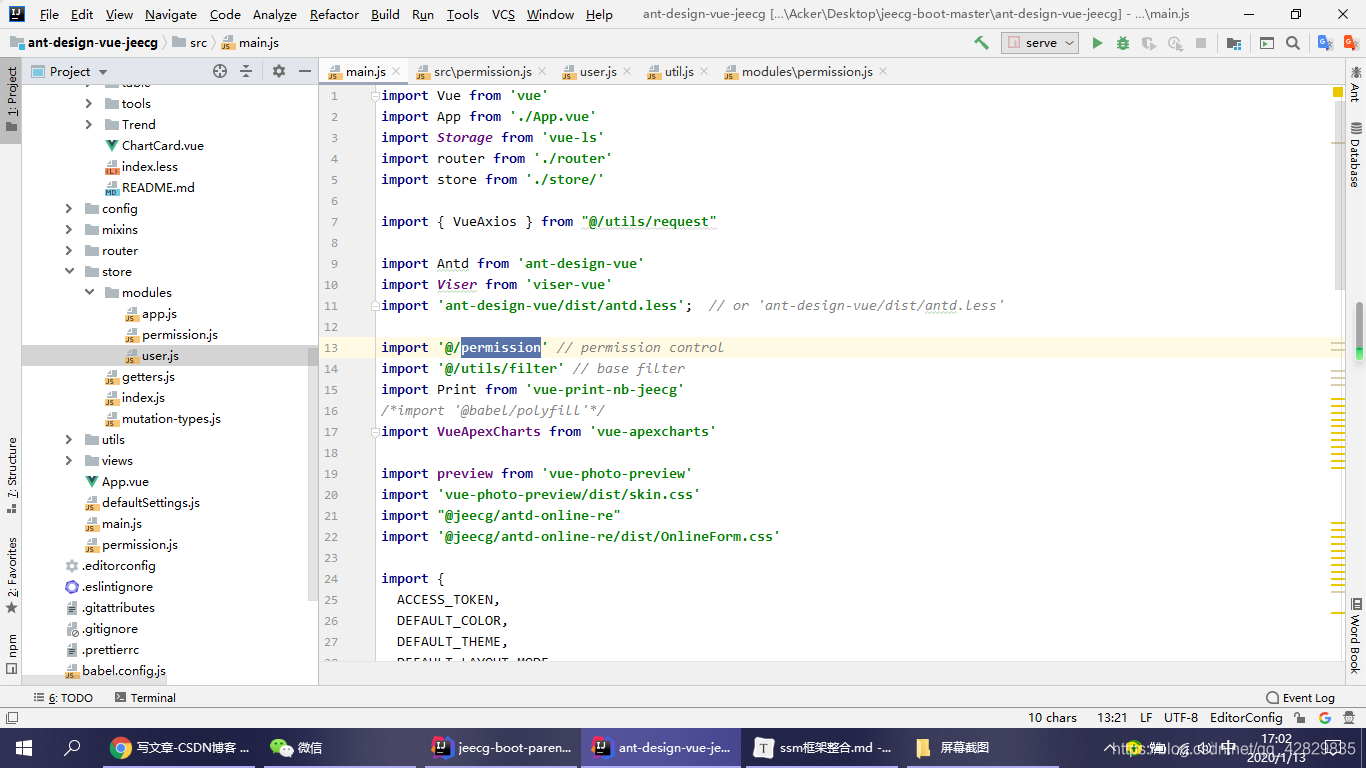The width and height of the screenshot is (1366, 768).
Task: Open the Ant tool window
Action: tap(1355, 84)
